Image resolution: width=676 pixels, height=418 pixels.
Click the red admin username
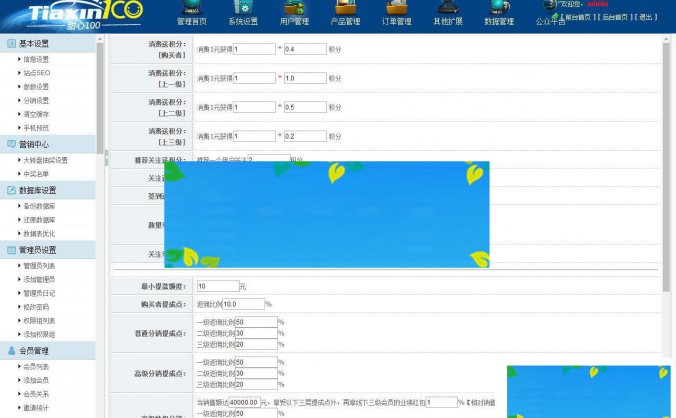[598, 4]
